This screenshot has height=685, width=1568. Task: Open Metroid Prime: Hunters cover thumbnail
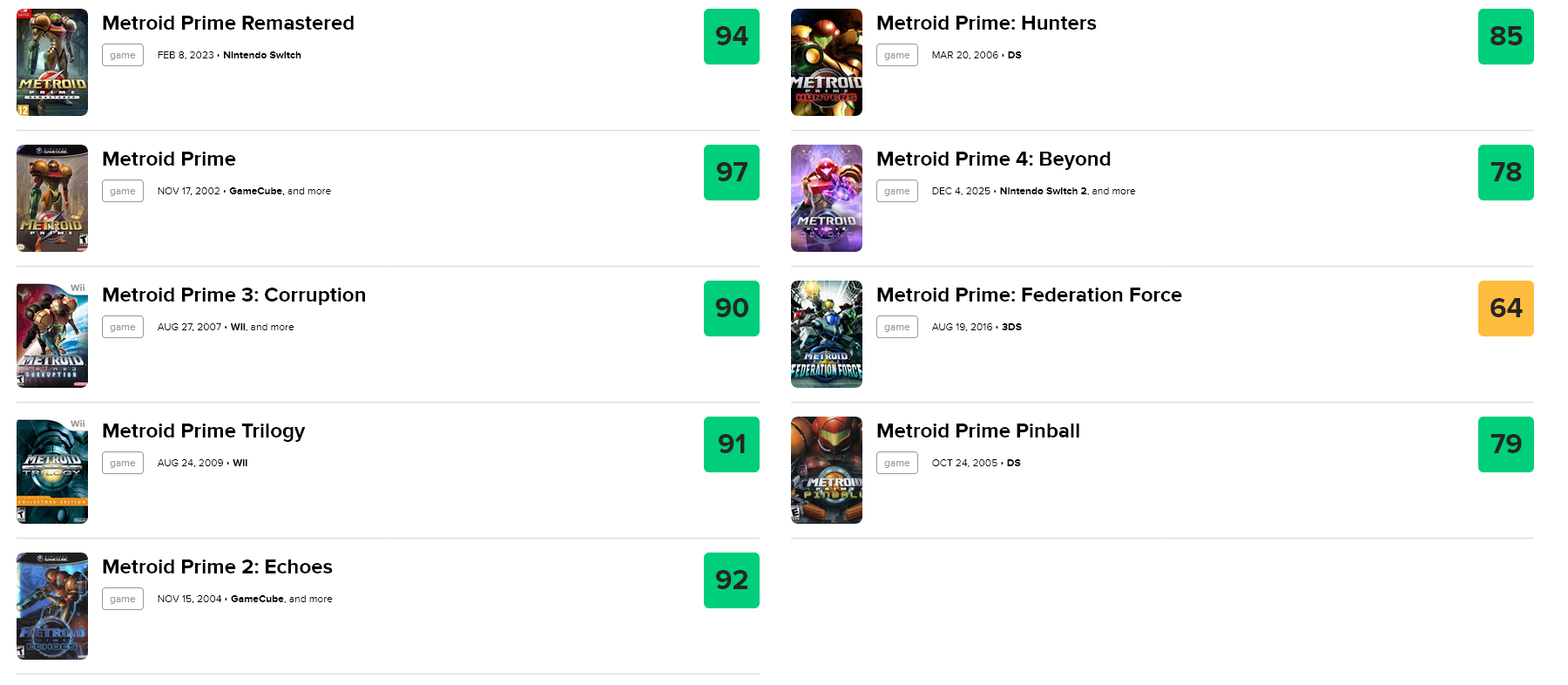[826, 63]
